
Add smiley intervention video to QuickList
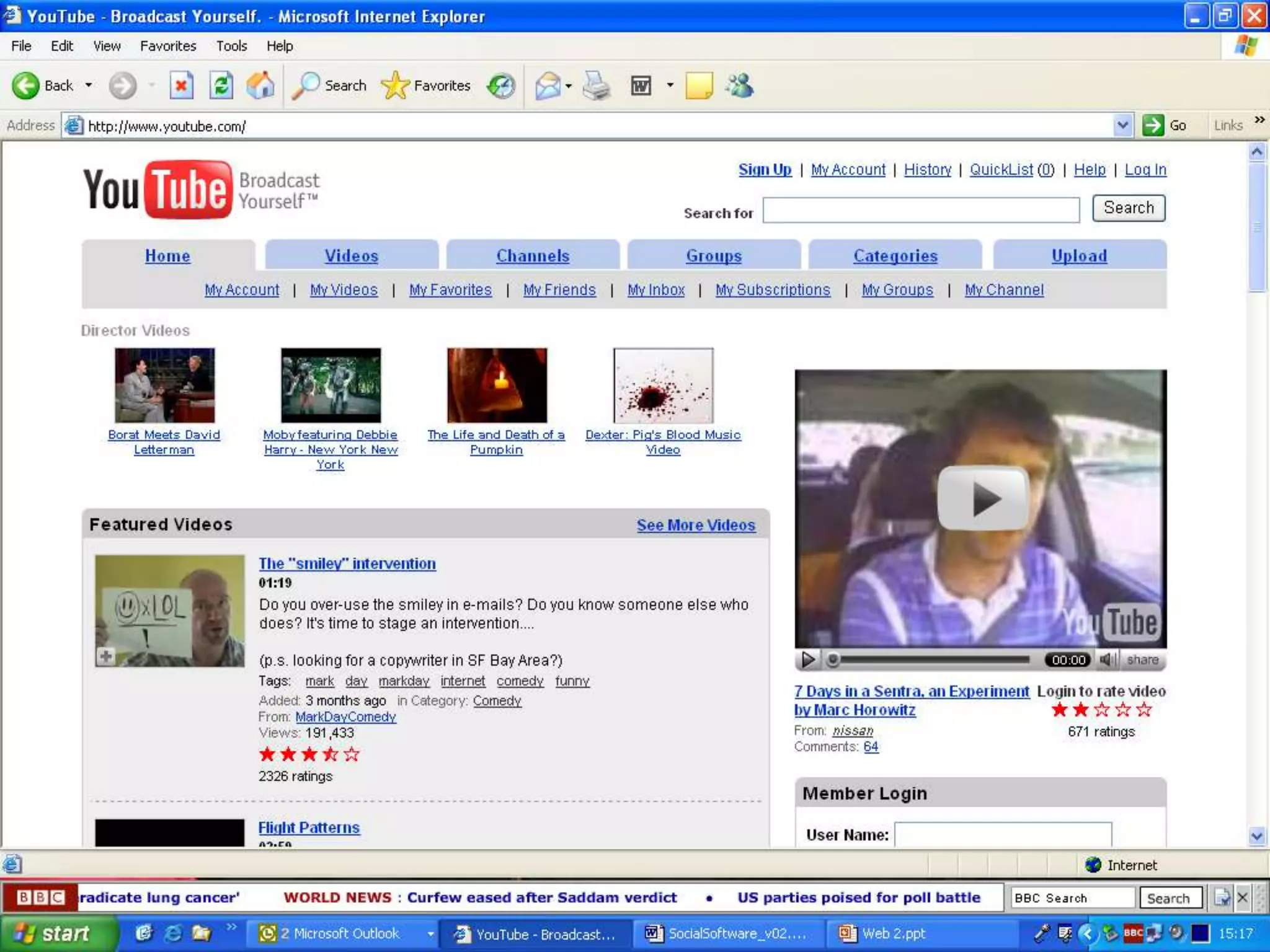(x=106, y=656)
